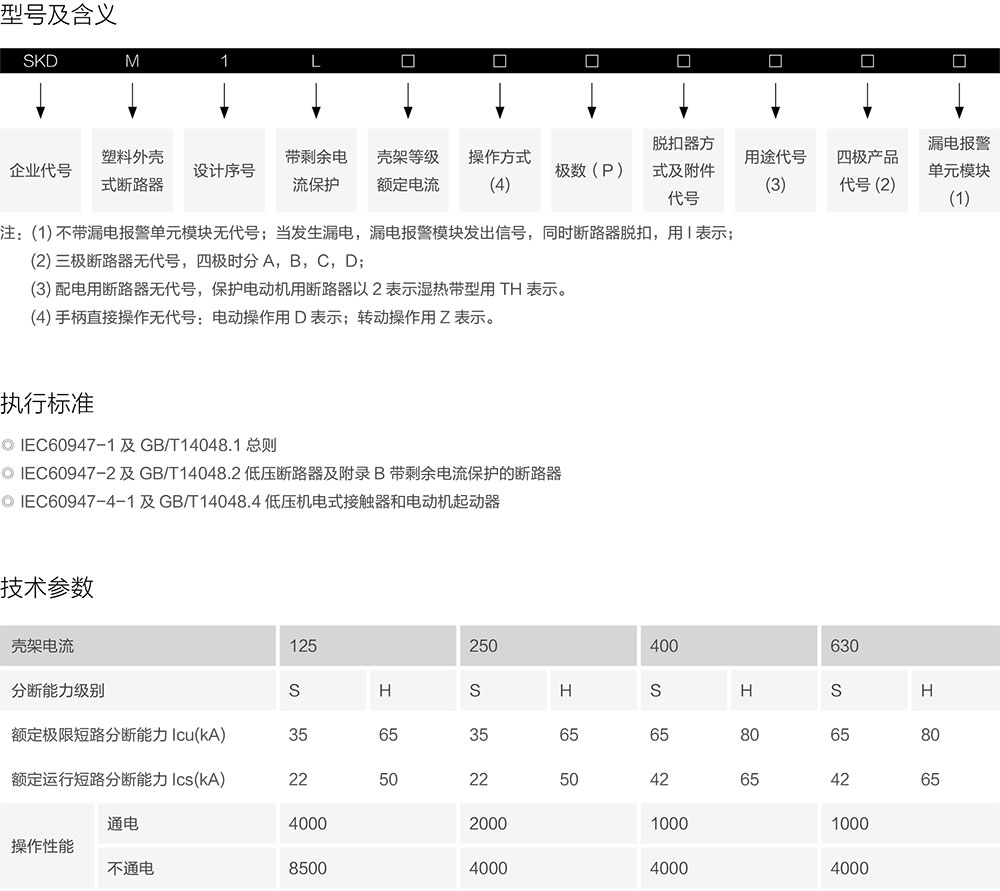Click the arrow pointing to 设计序号
1000x891 pixels.
pyautogui.click(x=224, y=100)
